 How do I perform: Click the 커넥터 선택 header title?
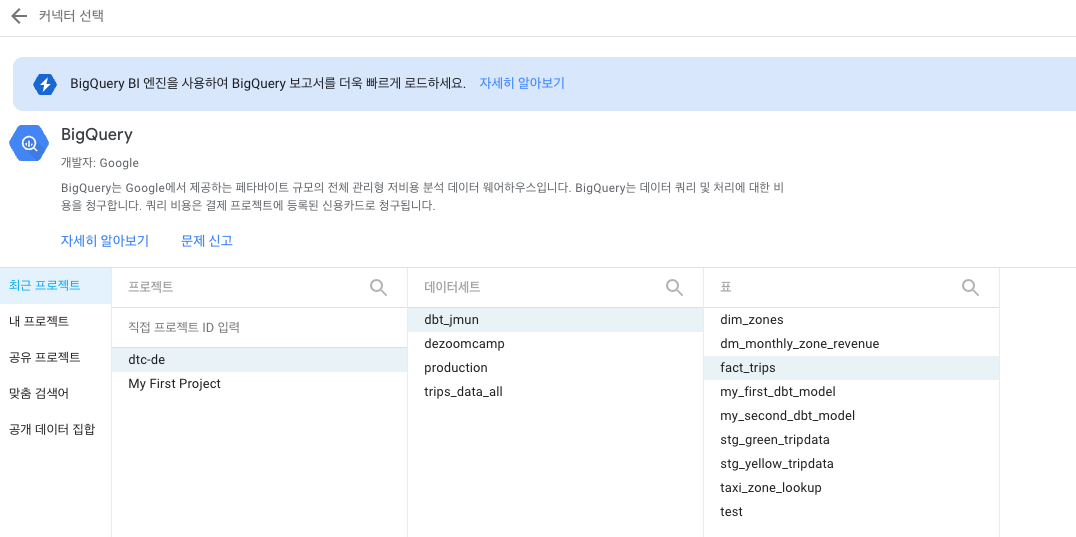(x=71, y=16)
